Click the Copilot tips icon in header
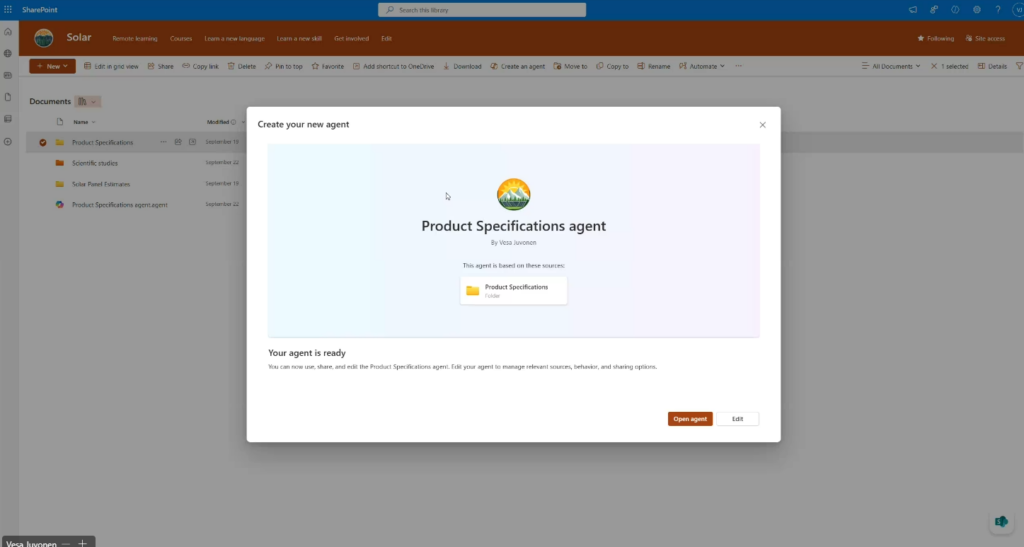 pos(955,10)
